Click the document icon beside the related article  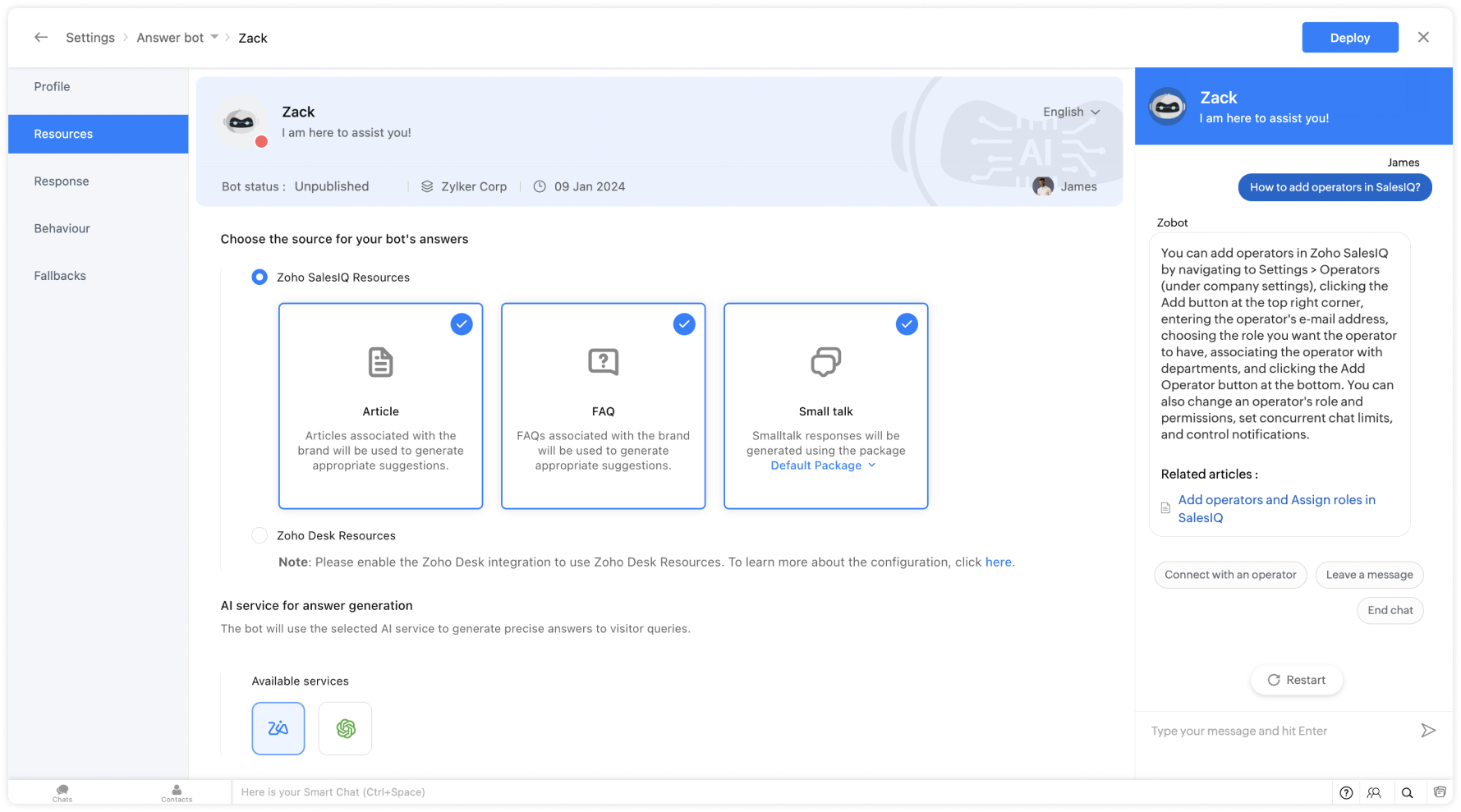click(1165, 508)
